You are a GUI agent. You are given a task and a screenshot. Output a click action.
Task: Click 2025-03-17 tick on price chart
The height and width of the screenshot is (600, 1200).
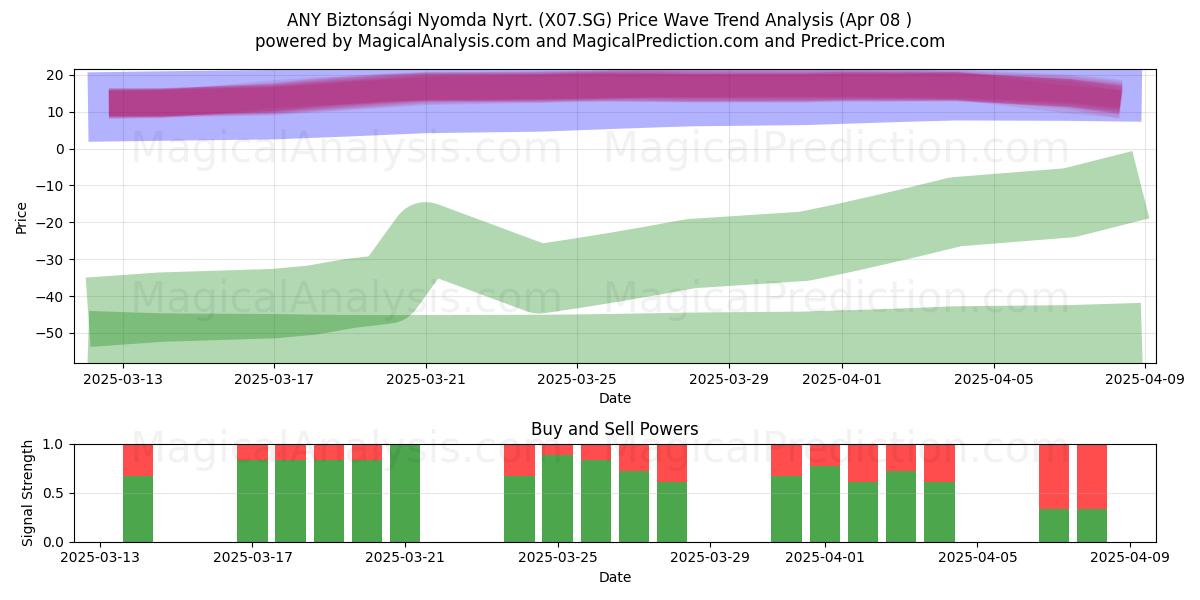[275, 379]
